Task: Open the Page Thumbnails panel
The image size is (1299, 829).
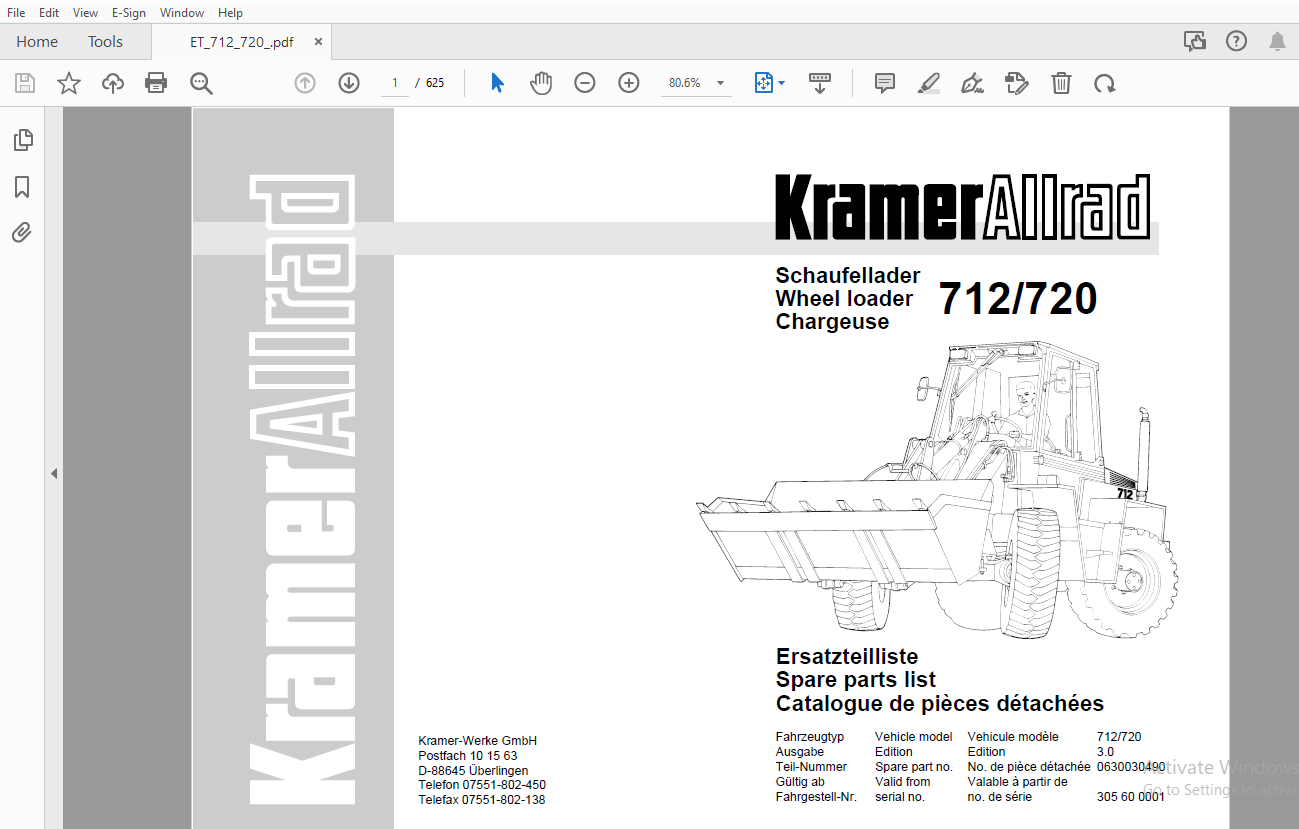Action: [22, 140]
